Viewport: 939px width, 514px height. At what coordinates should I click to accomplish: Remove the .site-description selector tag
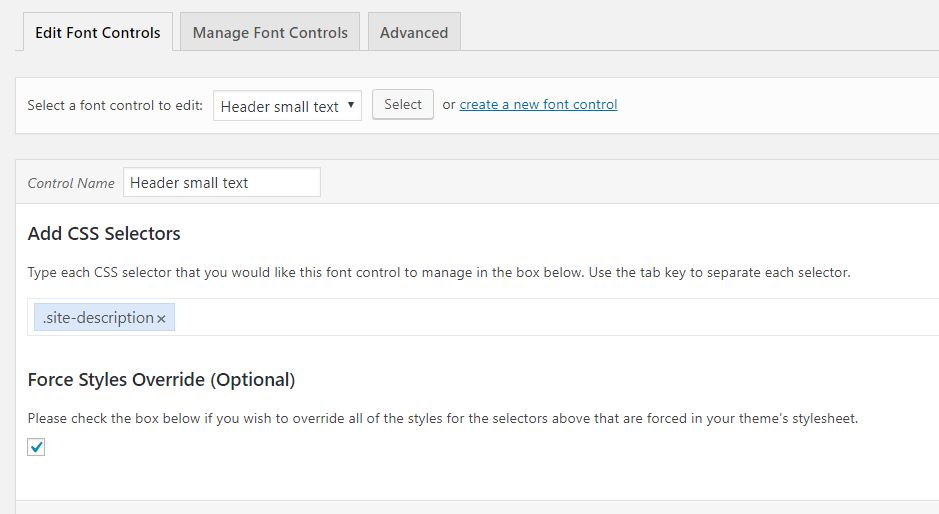161,319
